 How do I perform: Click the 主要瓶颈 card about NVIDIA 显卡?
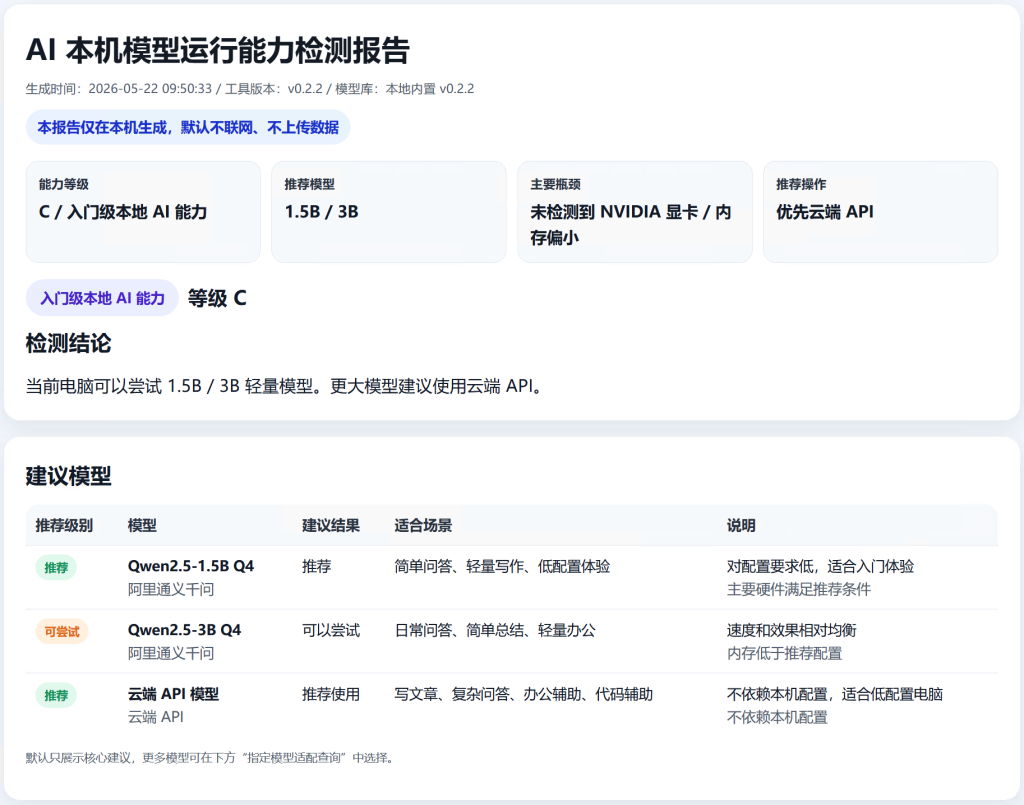(635, 212)
